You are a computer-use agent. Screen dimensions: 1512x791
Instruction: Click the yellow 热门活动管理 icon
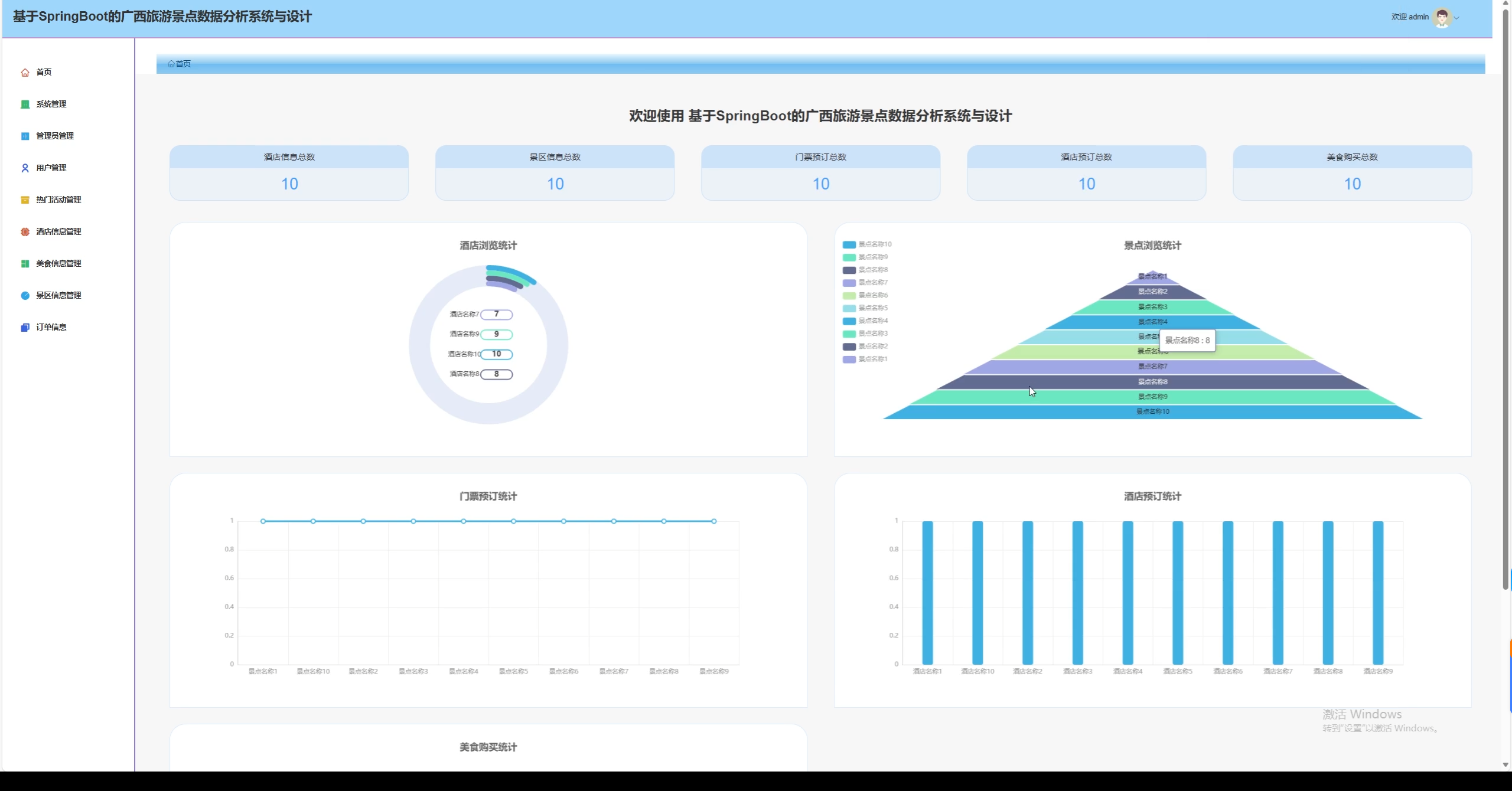25,200
